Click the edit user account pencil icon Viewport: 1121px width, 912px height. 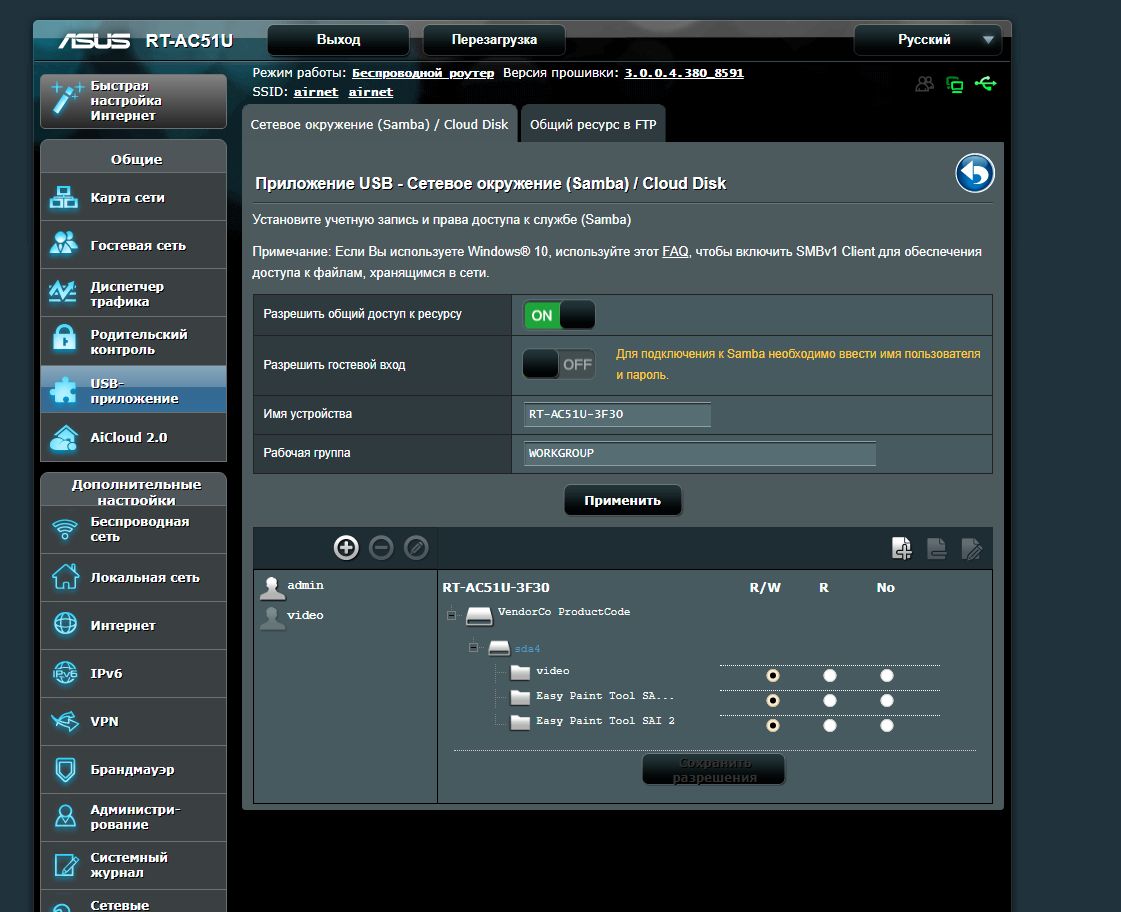point(416,547)
